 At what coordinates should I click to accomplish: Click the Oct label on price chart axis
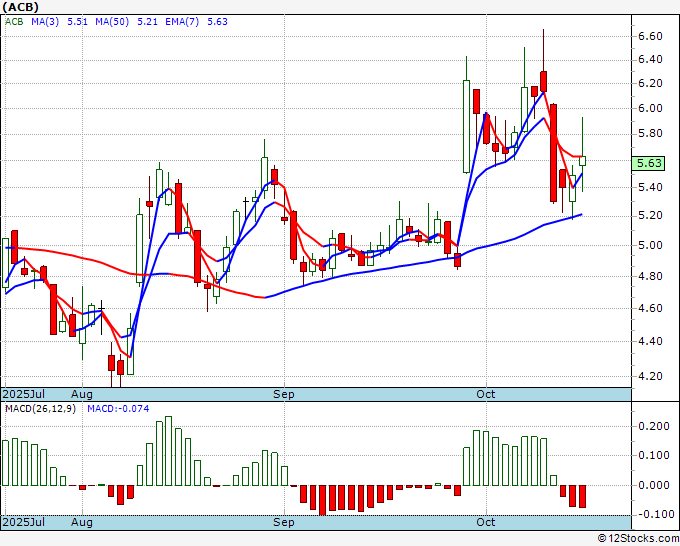[x=485, y=394]
